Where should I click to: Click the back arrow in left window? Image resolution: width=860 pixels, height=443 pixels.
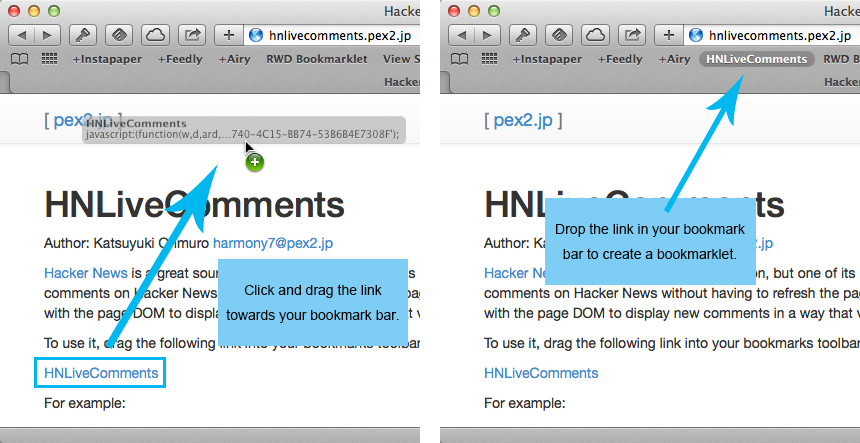click(x=22, y=35)
